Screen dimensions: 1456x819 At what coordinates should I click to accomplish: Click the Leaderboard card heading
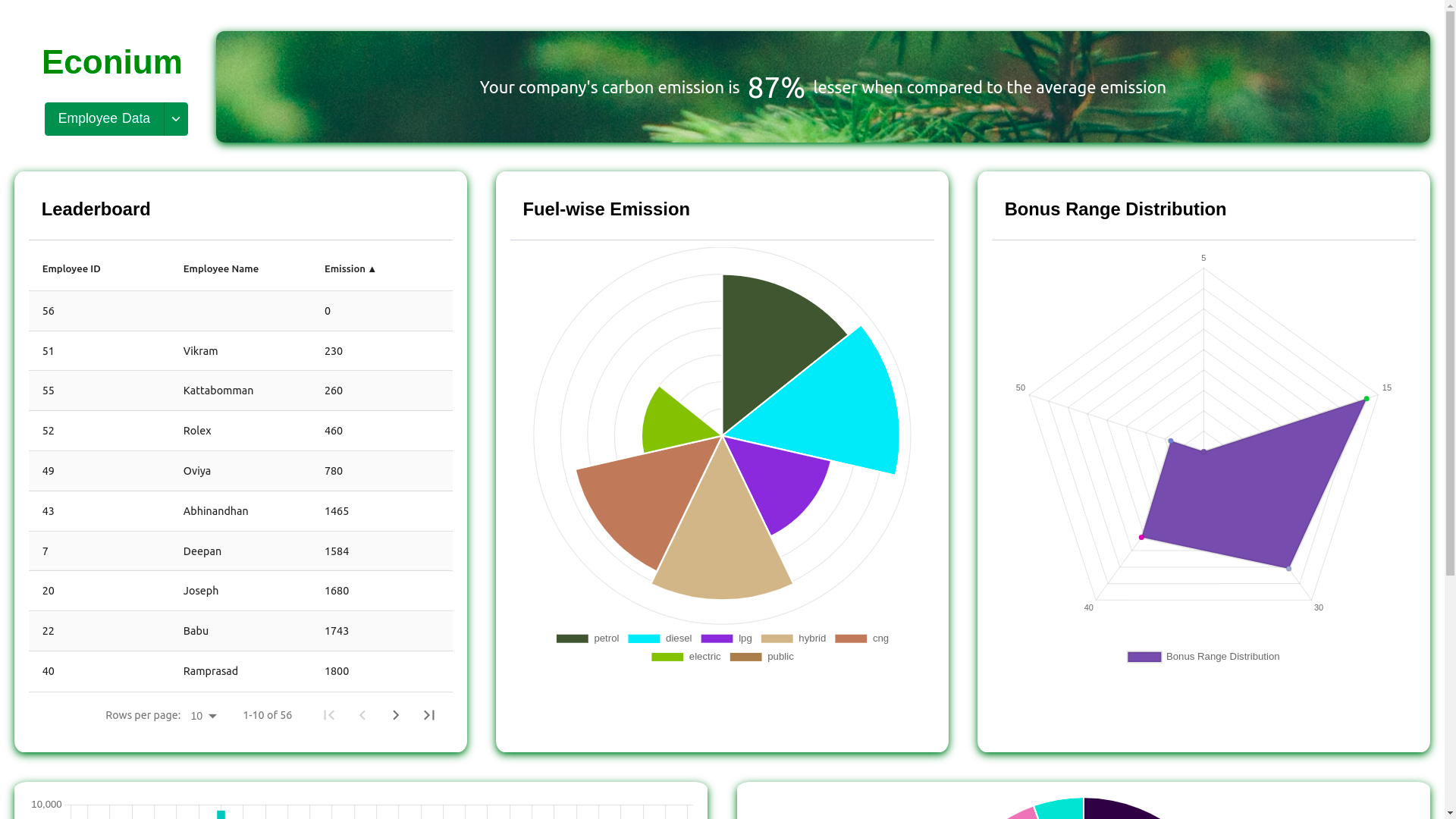pos(96,209)
